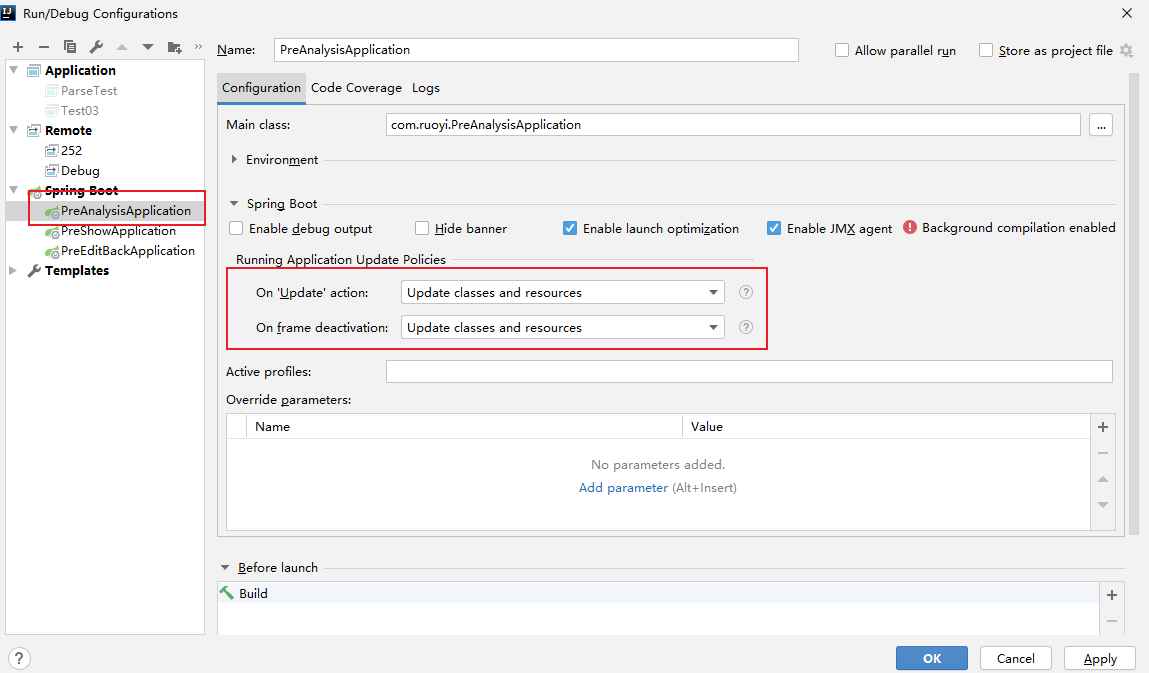Screen dimensions: 1149x673
Task: Click the Copy Configuration icon
Action: click(x=70, y=47)
